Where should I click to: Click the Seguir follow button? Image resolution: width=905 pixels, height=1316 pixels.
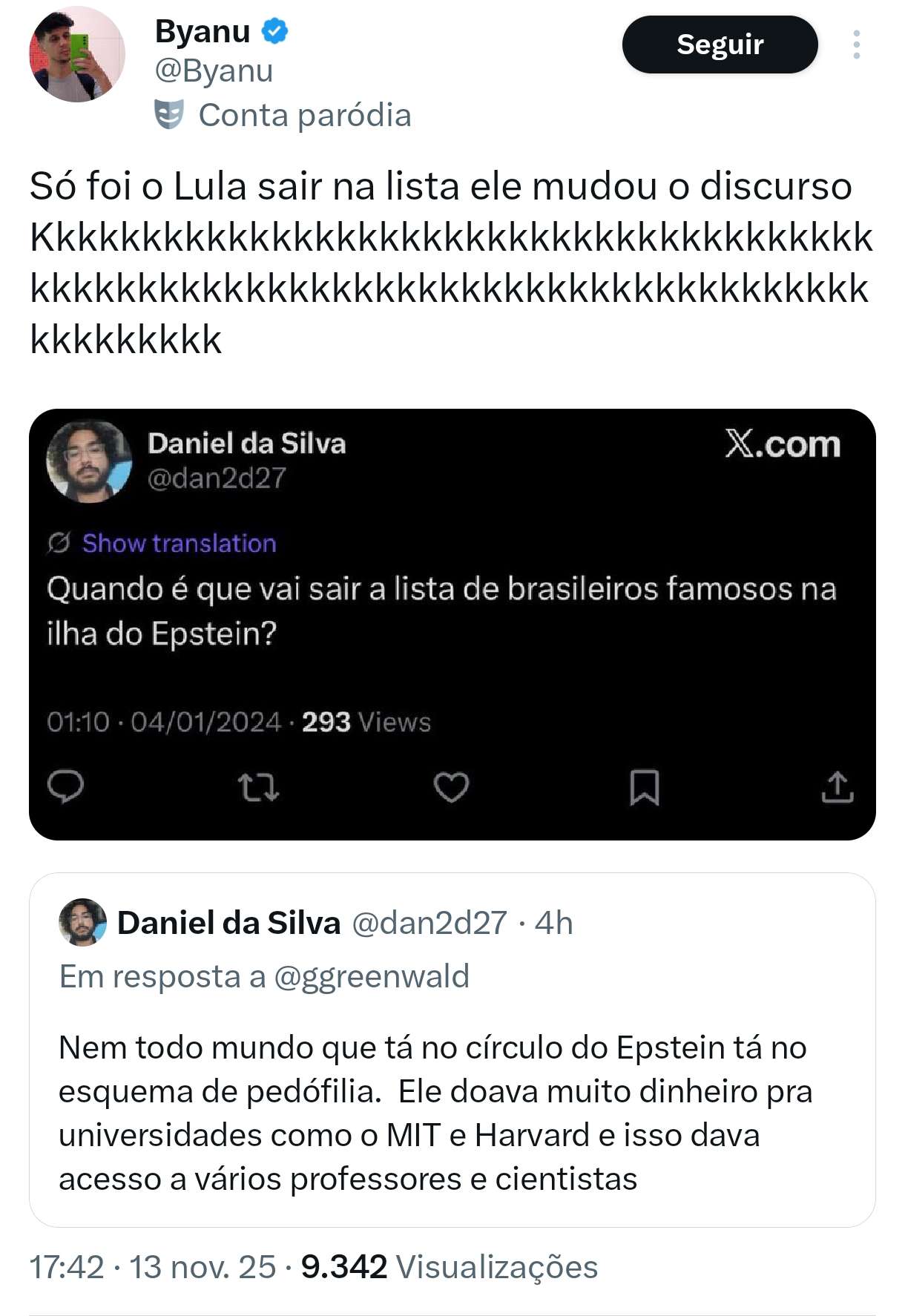[x=720, y=45]
